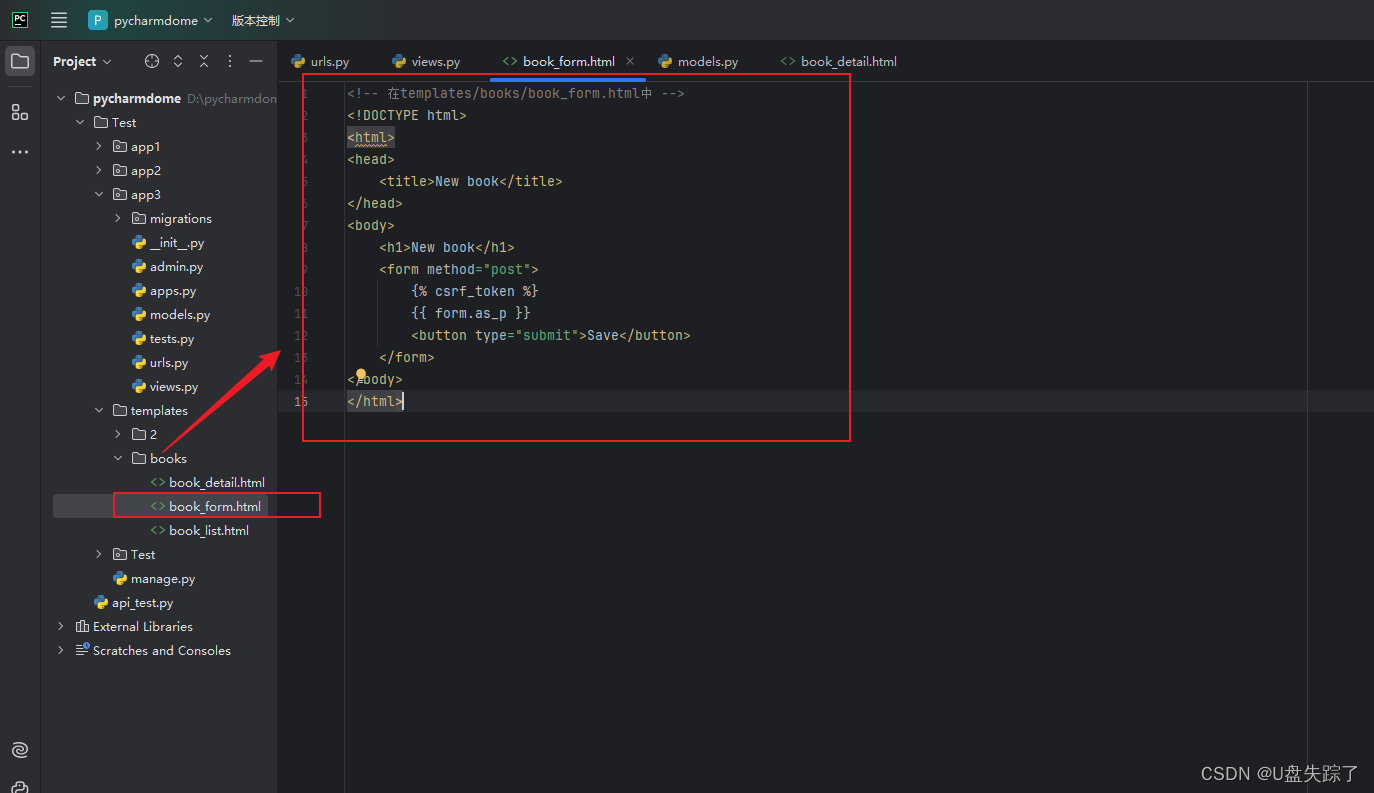The image size is (1374, 793).
Task: Select the Structure tool window icon
Action: [20, 112]
